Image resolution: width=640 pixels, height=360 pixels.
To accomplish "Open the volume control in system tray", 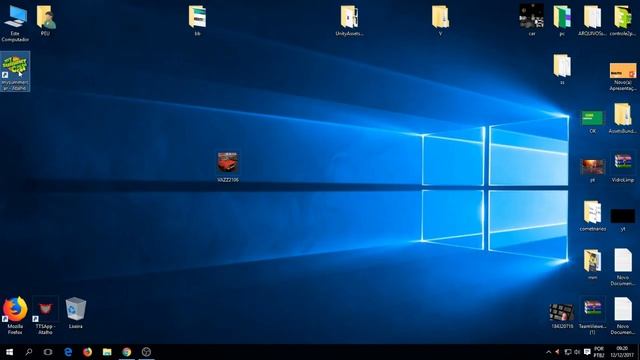I will 577,352.
